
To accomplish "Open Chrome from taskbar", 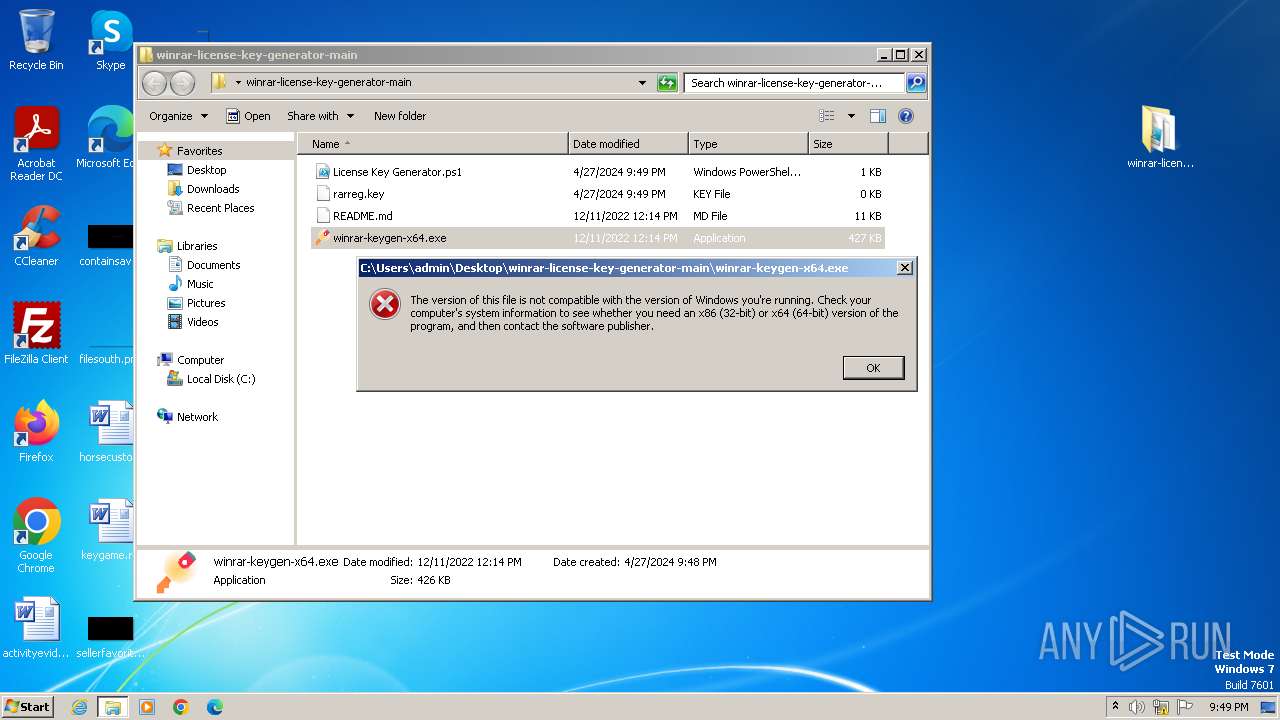I will [181, 707].
